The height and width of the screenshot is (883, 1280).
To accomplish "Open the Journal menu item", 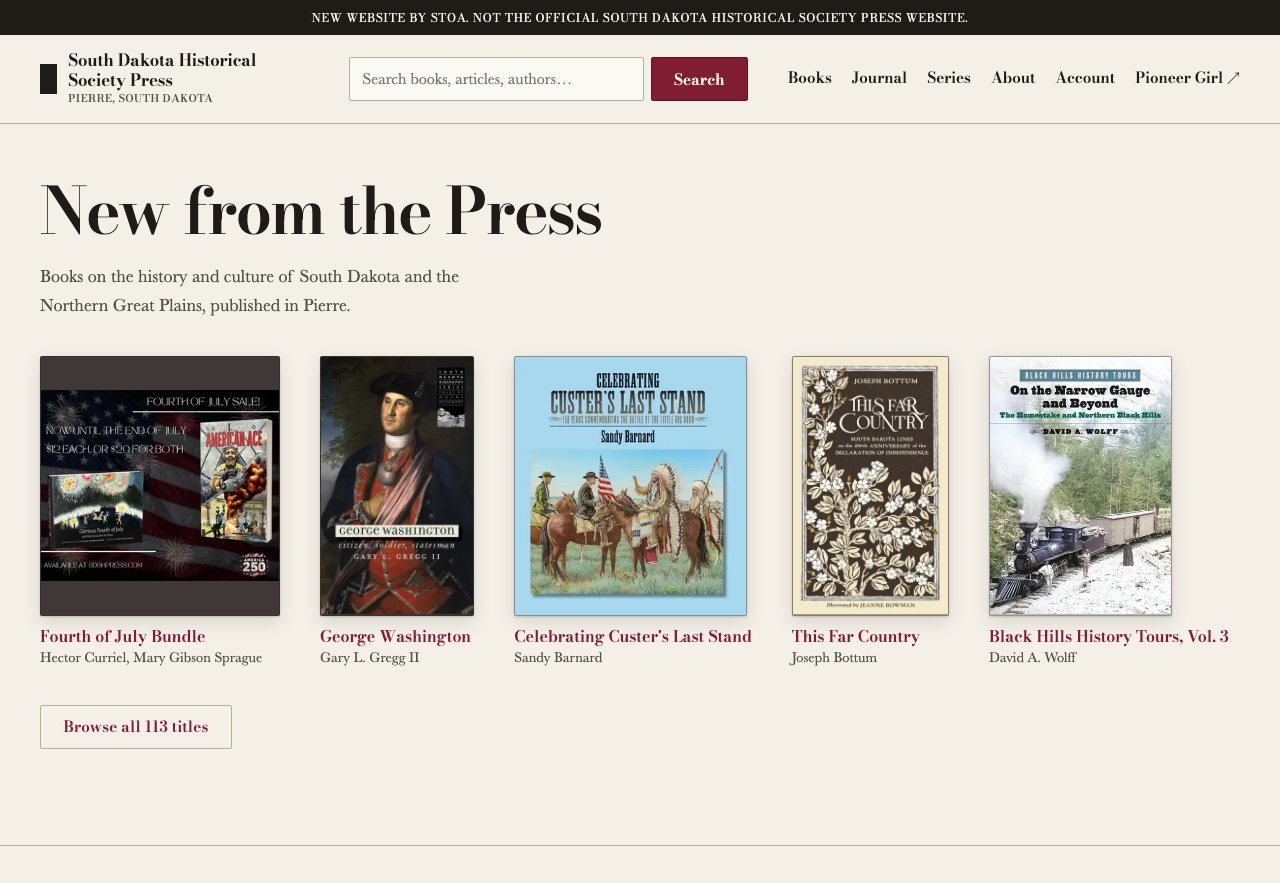I will tap(879, 78).
